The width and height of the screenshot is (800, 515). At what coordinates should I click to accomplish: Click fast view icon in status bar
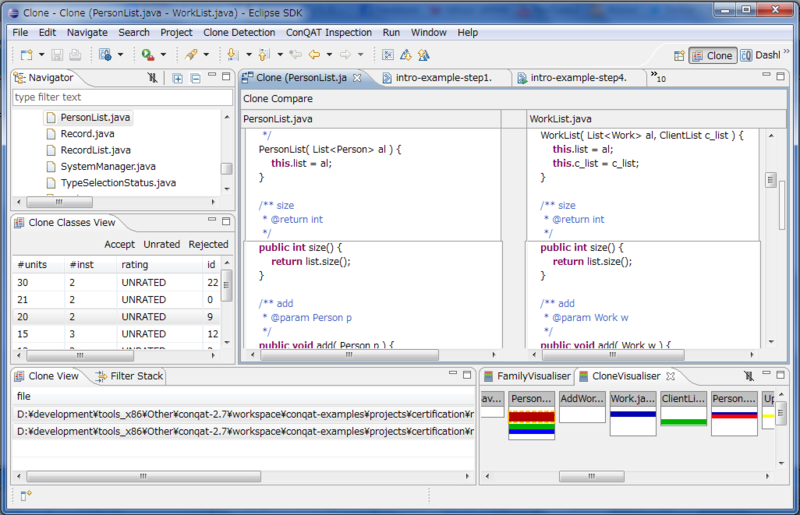26,495
